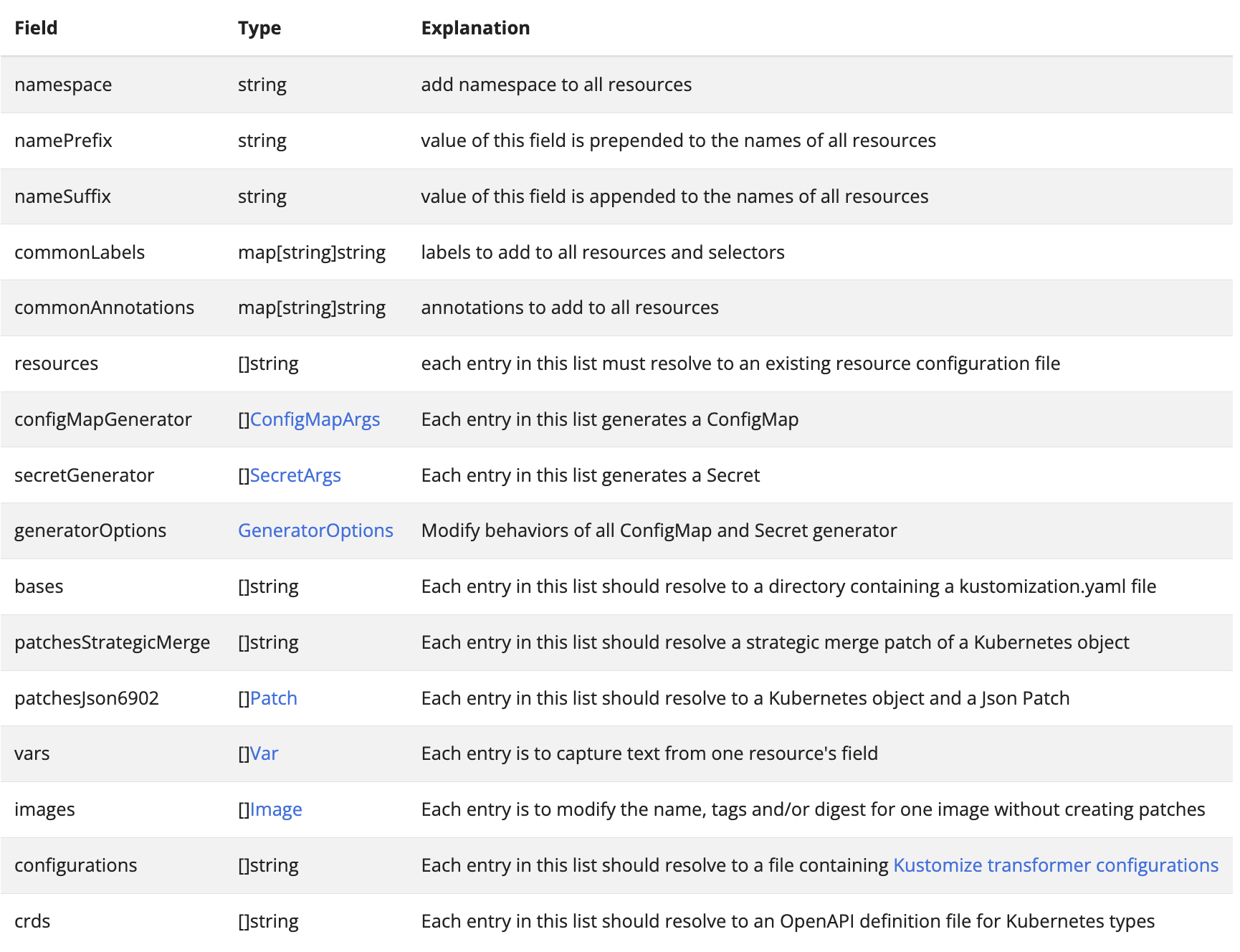Click the []string type in bases row

pyautogui.click(x=268, y=586)
